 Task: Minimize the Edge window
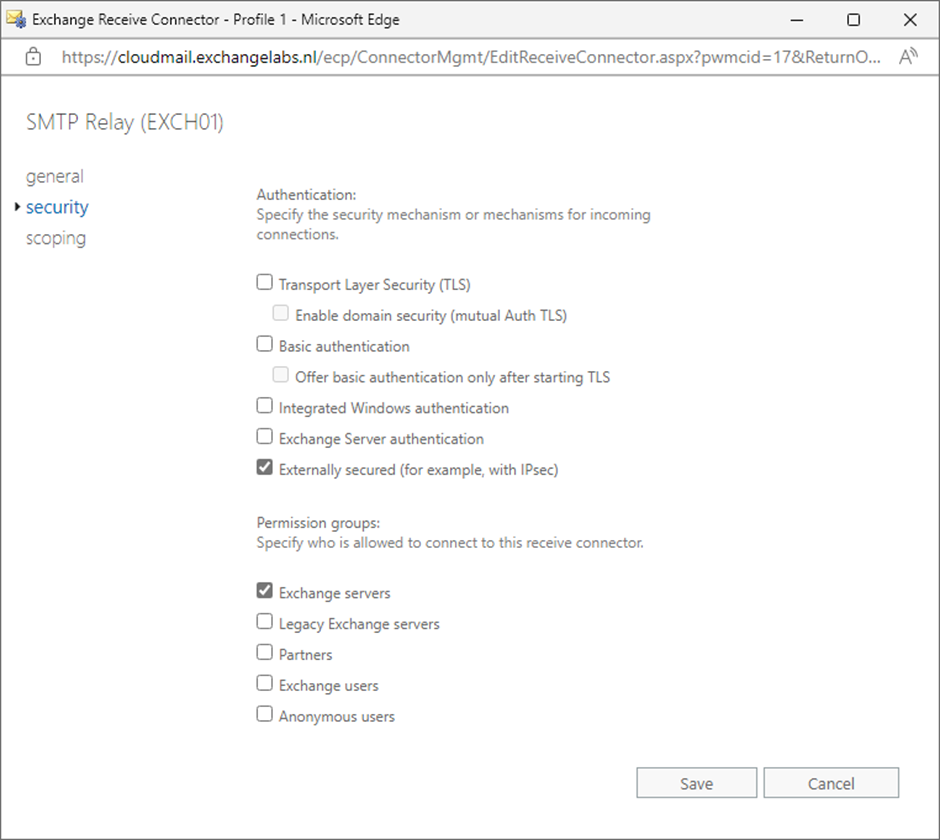[x=797, y=20]
